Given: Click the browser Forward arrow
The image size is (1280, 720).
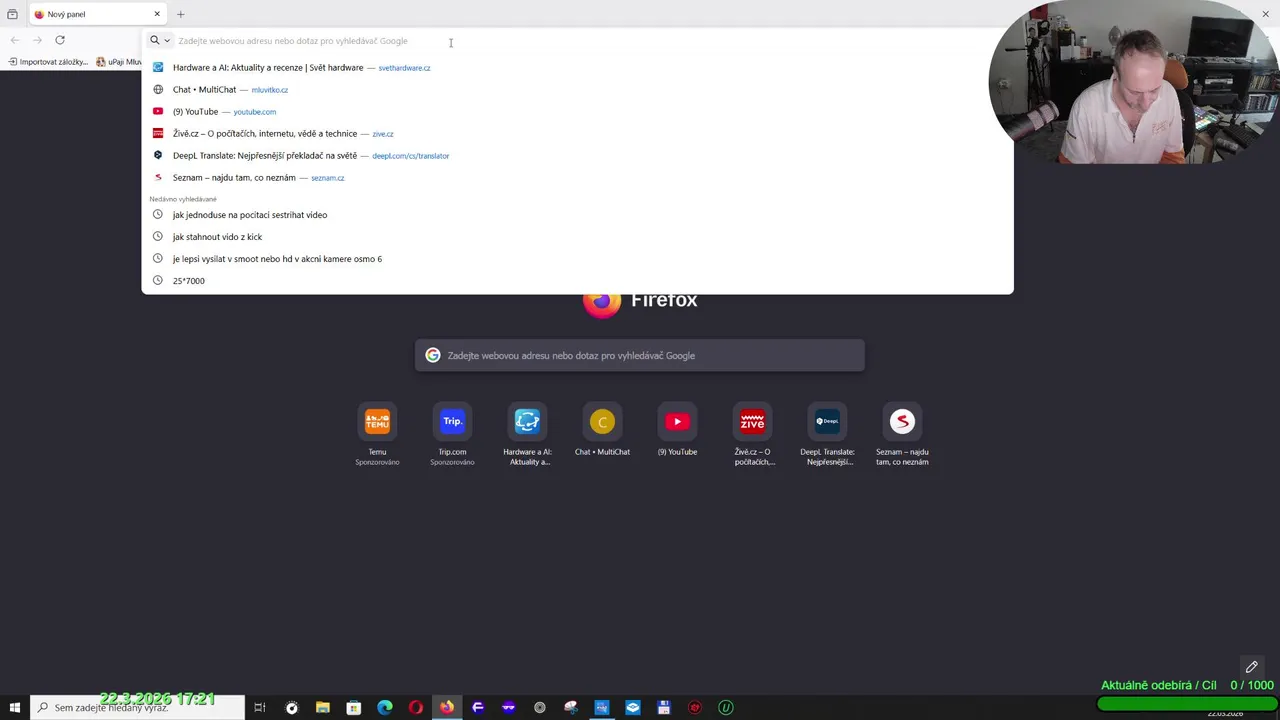Looking at the screenshot, I should pyautogui.click(x=37, y=40).
